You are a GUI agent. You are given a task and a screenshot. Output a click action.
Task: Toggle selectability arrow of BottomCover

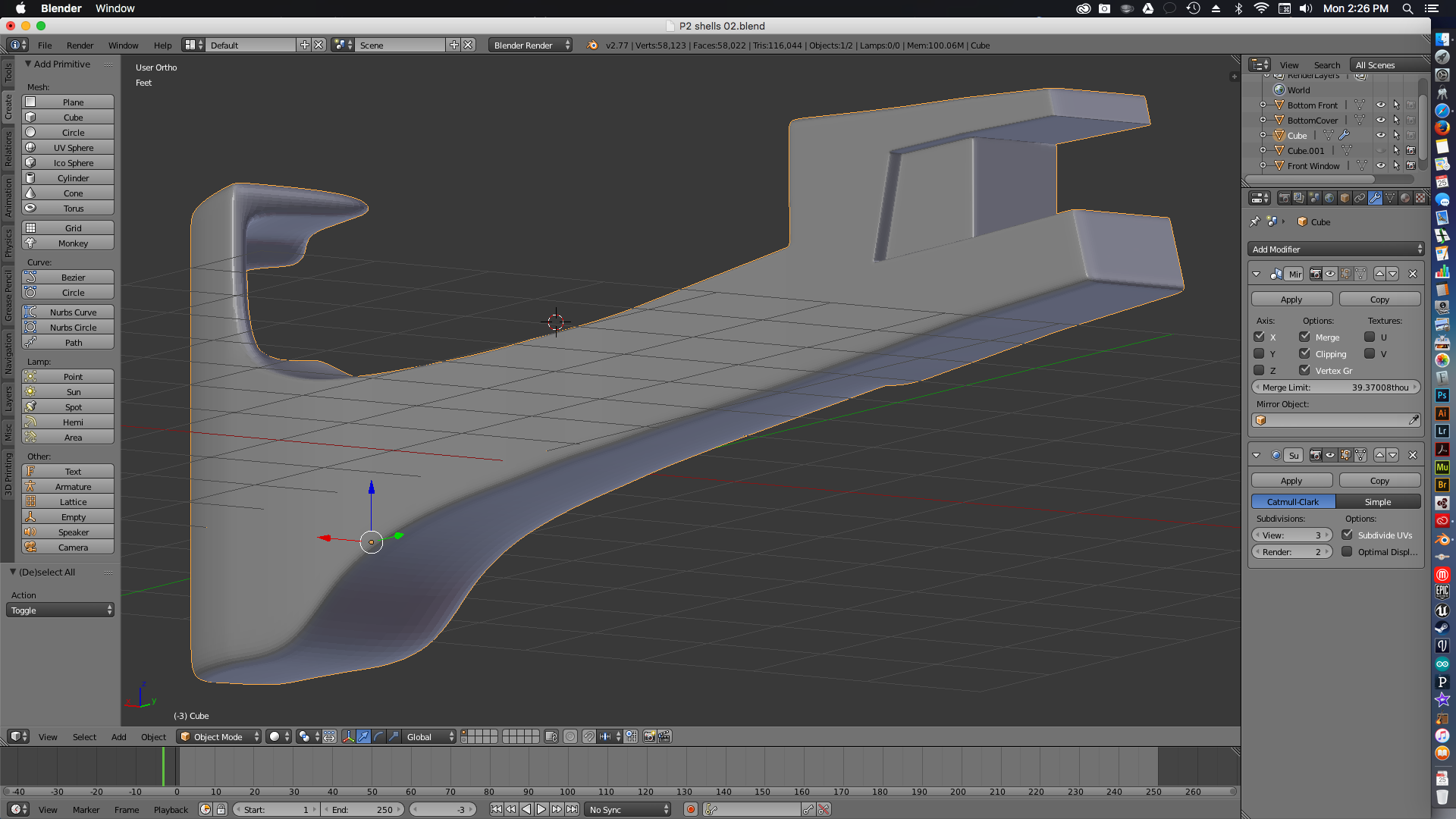click(1396, 120)
